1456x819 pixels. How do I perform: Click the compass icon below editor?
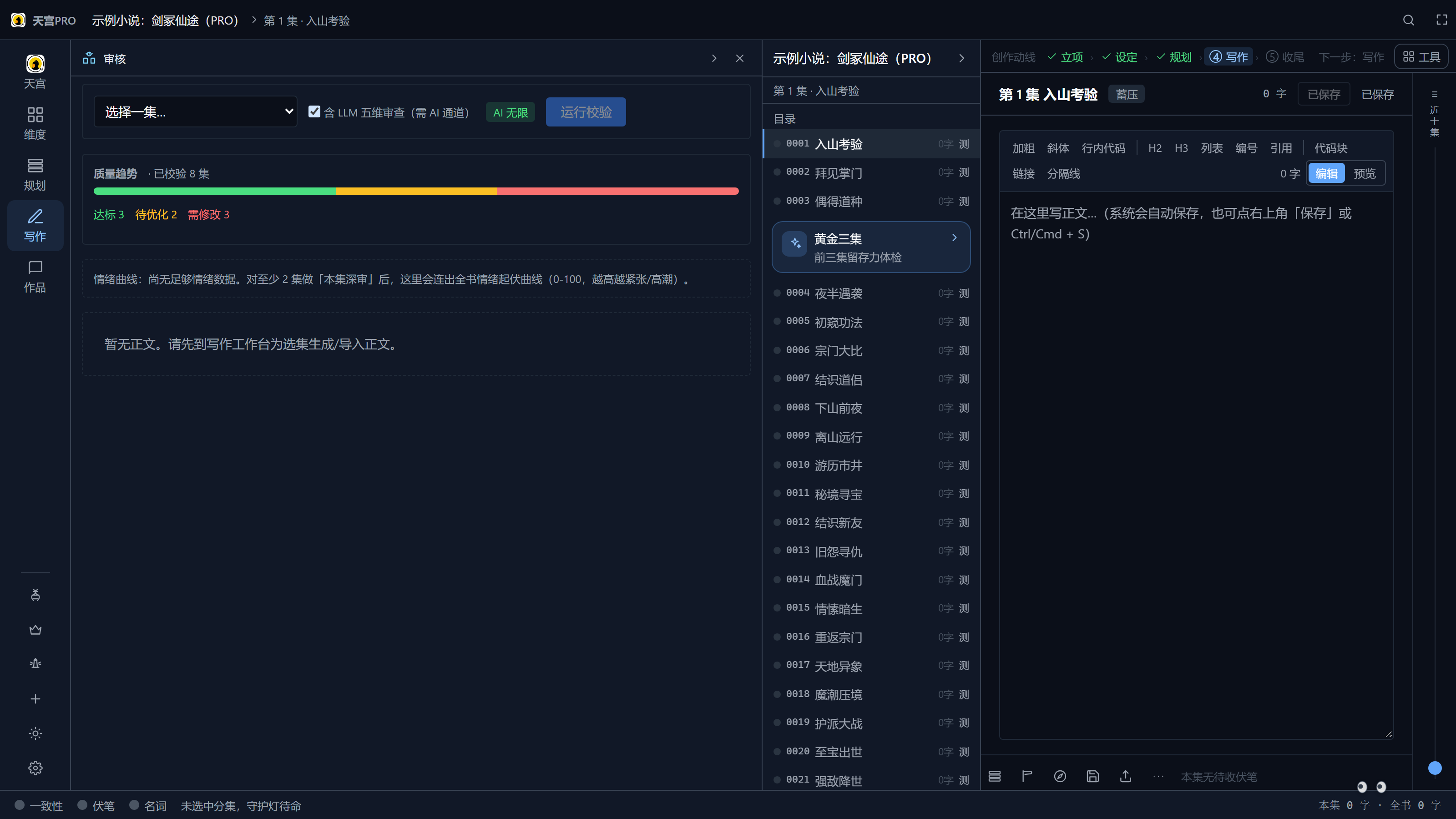(1060, 776)
